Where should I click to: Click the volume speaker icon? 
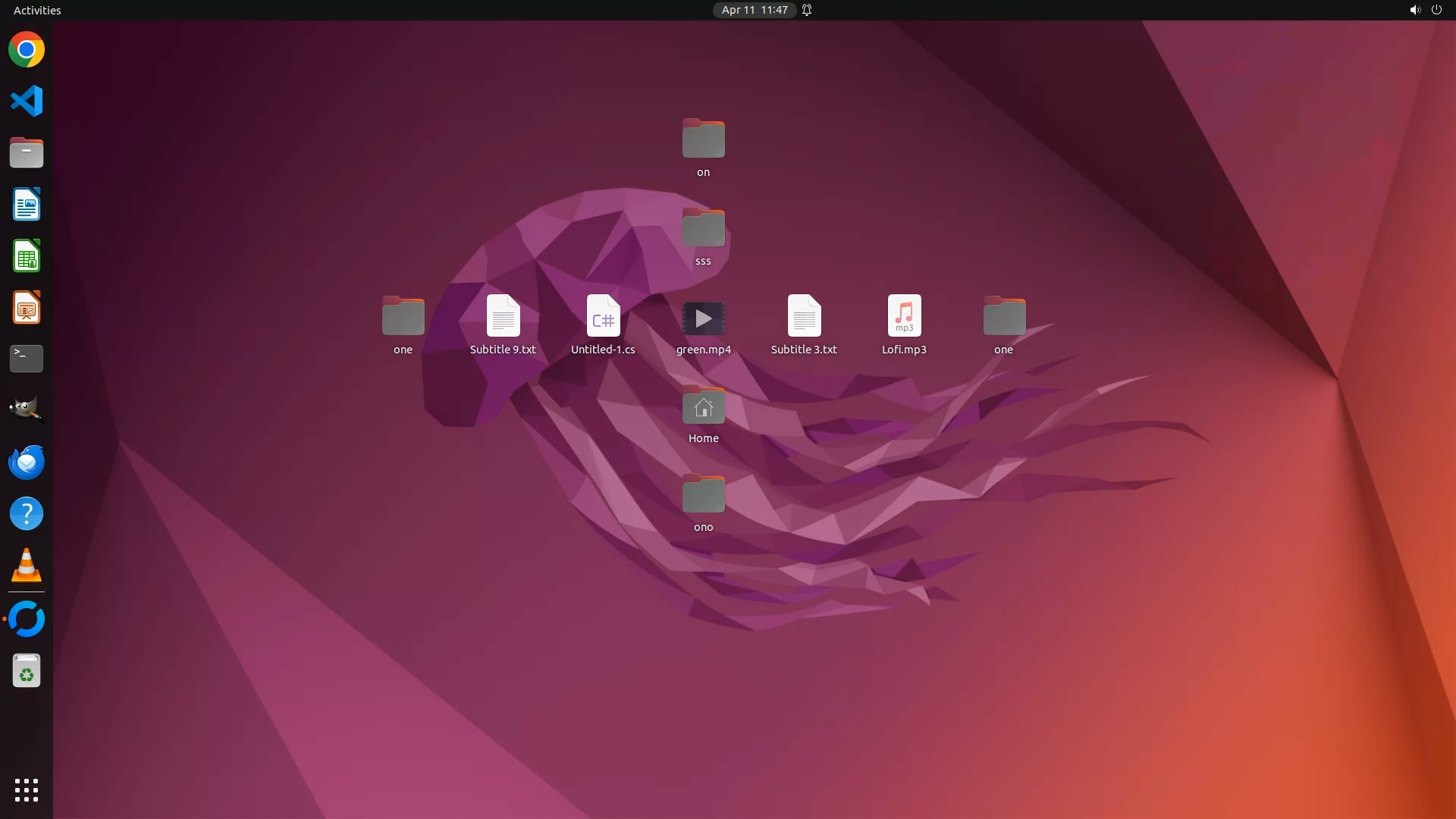pyautogui.click(x=1414, y=10)
